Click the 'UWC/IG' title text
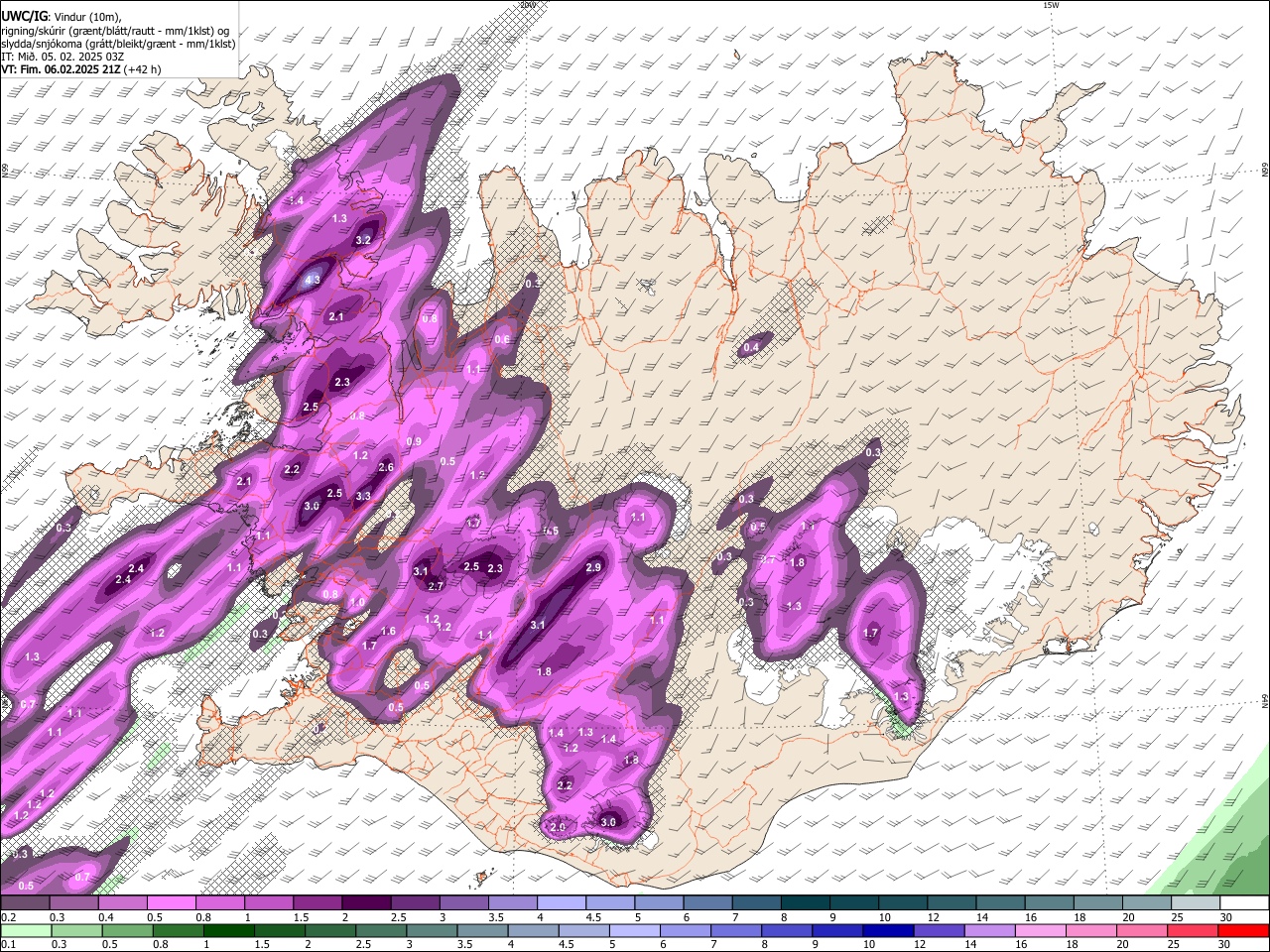The image size is (1270, 952). (24, 16)
